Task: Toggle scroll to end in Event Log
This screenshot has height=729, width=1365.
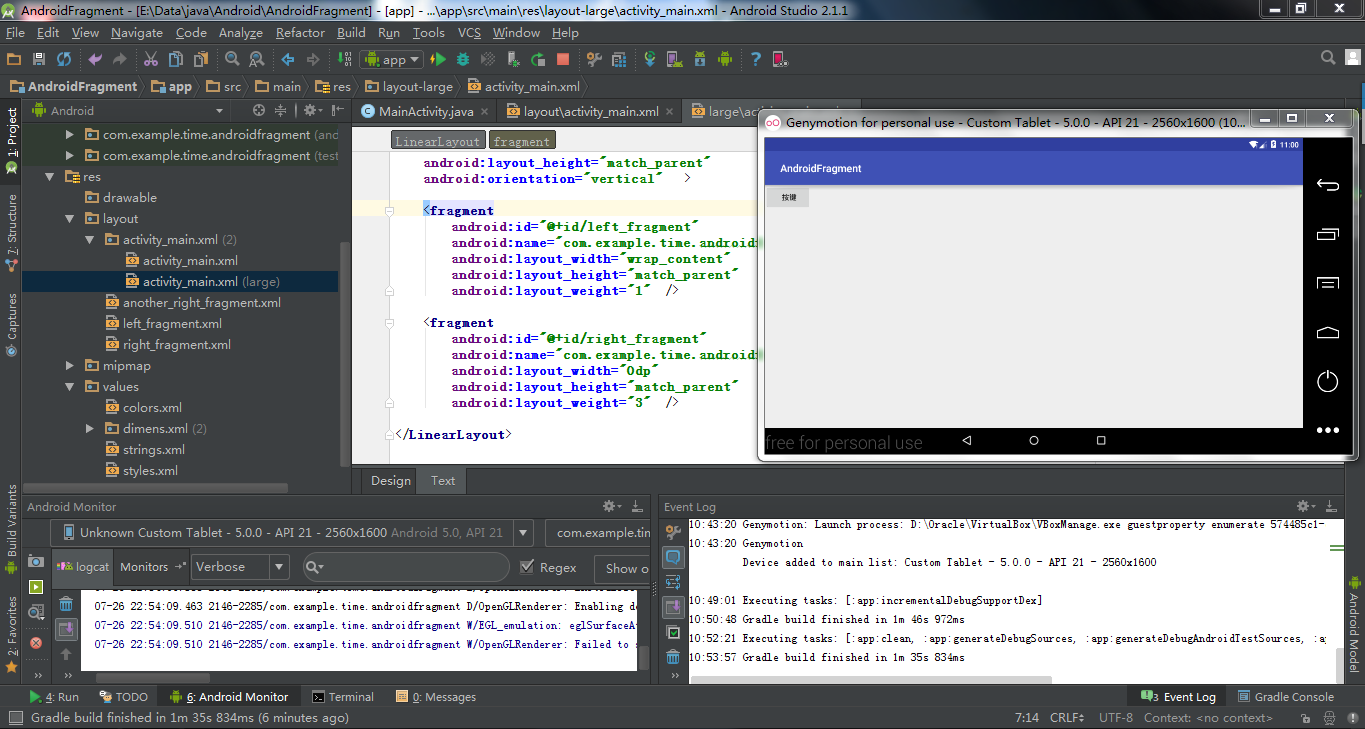Action: click(674, 607)
